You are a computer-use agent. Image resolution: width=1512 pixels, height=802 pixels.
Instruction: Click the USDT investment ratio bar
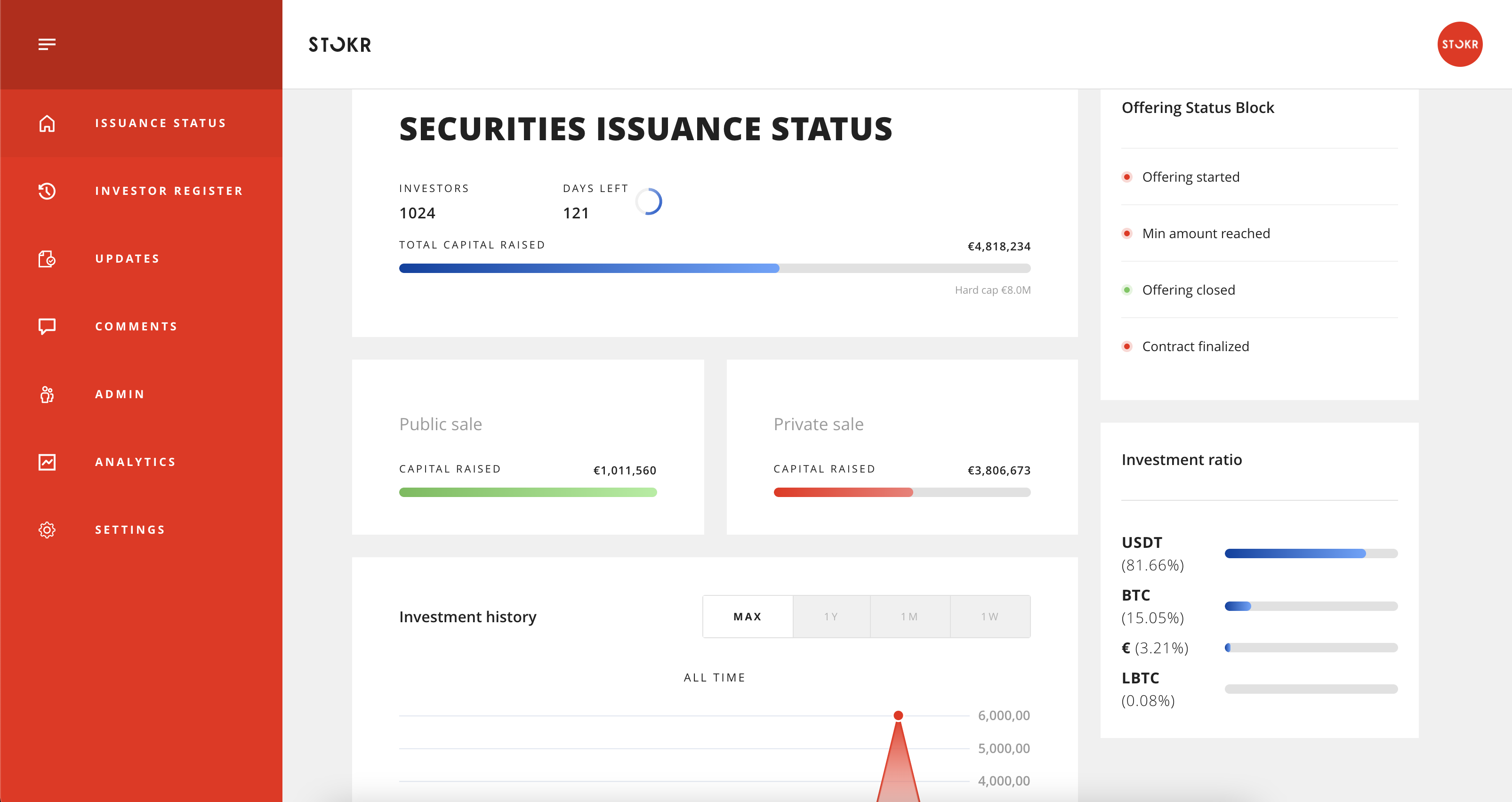pyautogui.click(x=1311, y=553)
